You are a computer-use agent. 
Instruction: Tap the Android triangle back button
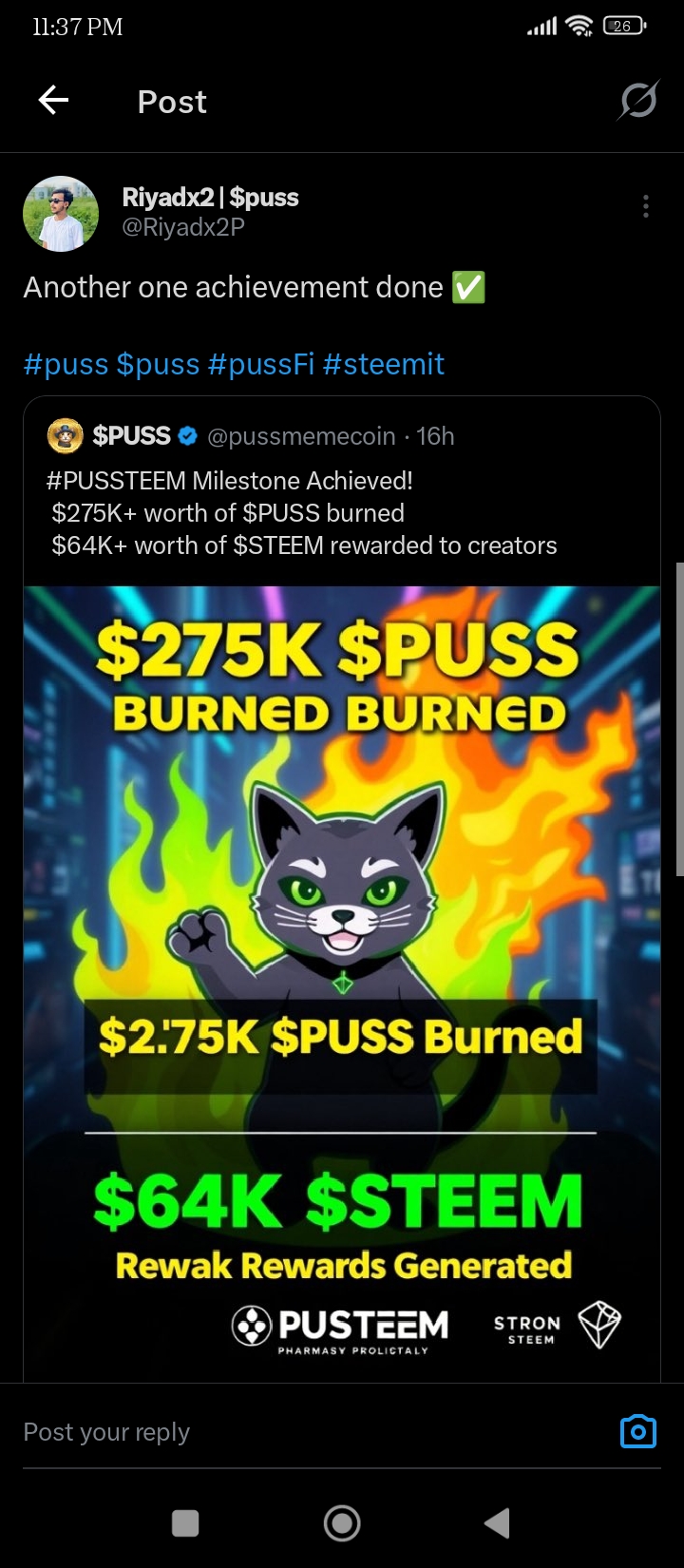click(x=498, y=1523)
